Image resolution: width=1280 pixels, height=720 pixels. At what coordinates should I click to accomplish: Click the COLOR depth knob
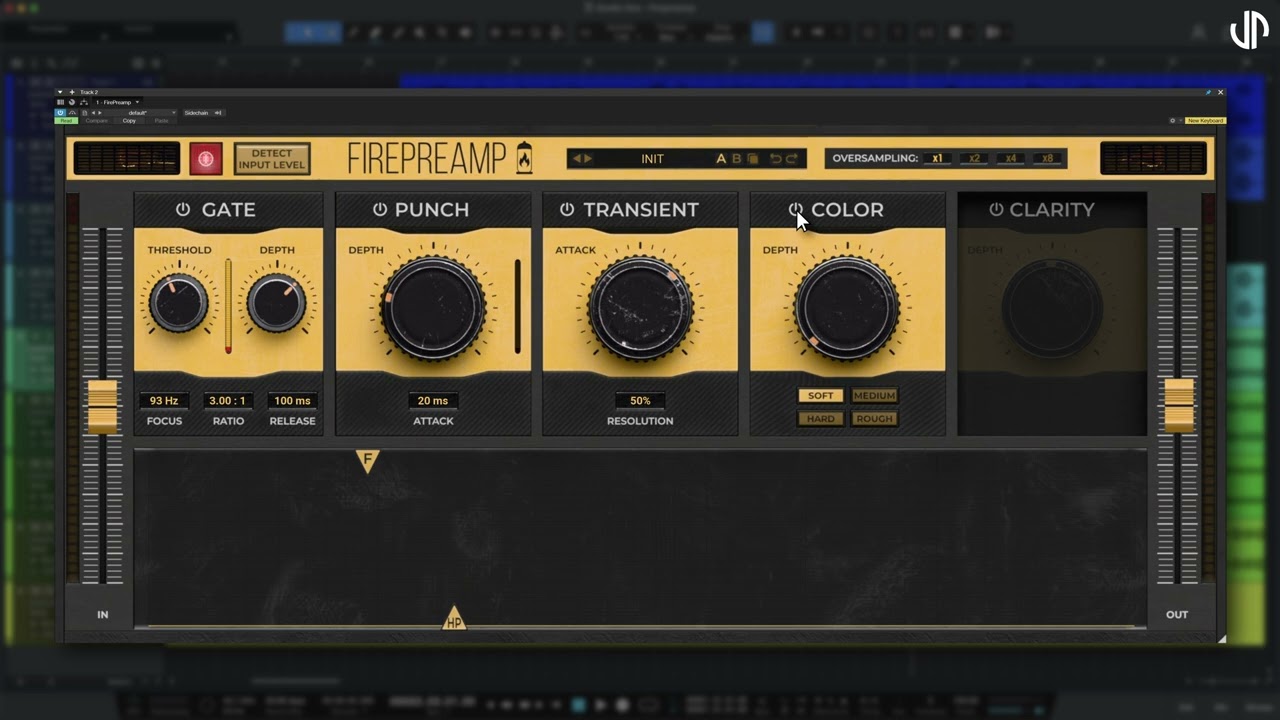847,308
